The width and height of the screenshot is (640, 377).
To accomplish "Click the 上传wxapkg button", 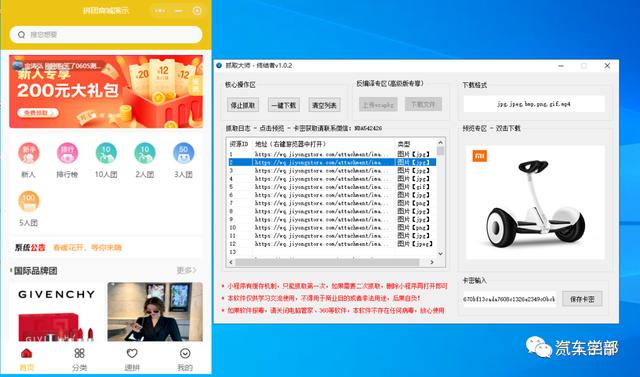I will click(x=378, y=104).
